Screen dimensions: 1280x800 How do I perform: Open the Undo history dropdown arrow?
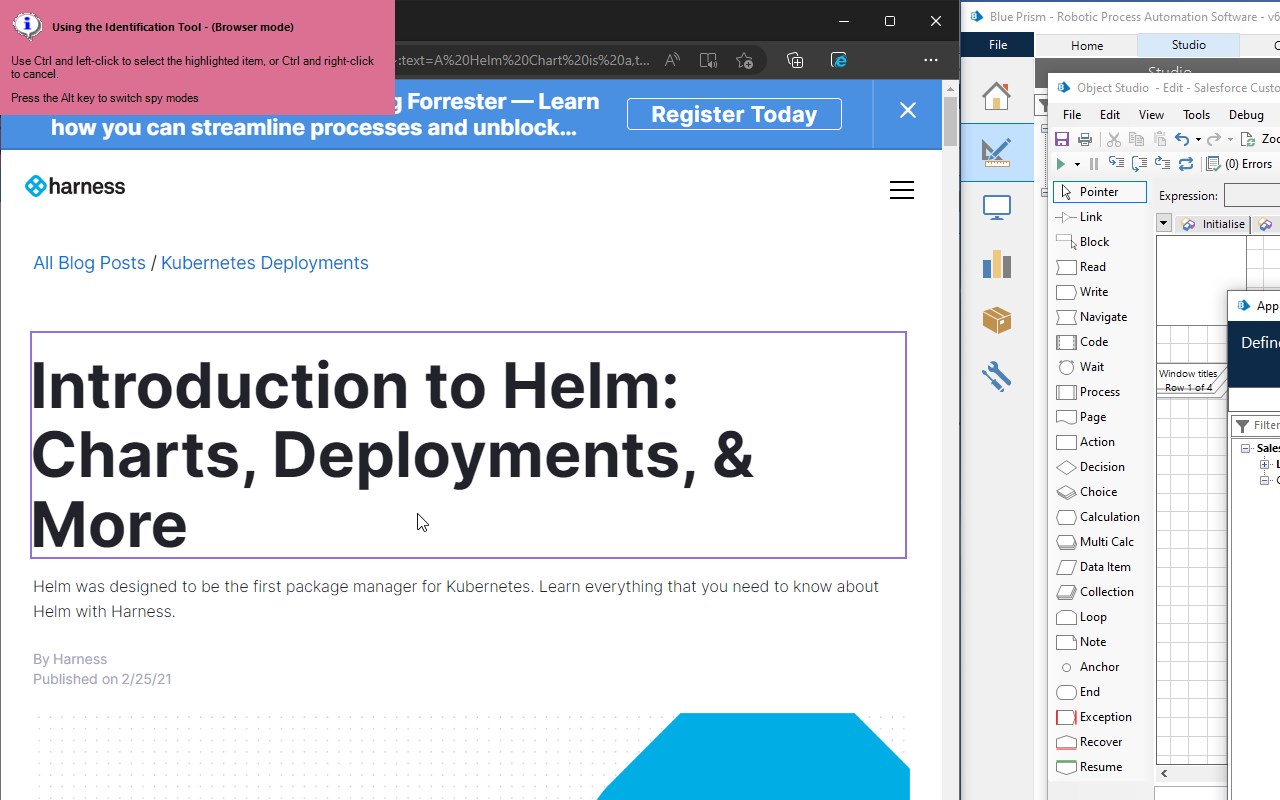coord(1198,140)
